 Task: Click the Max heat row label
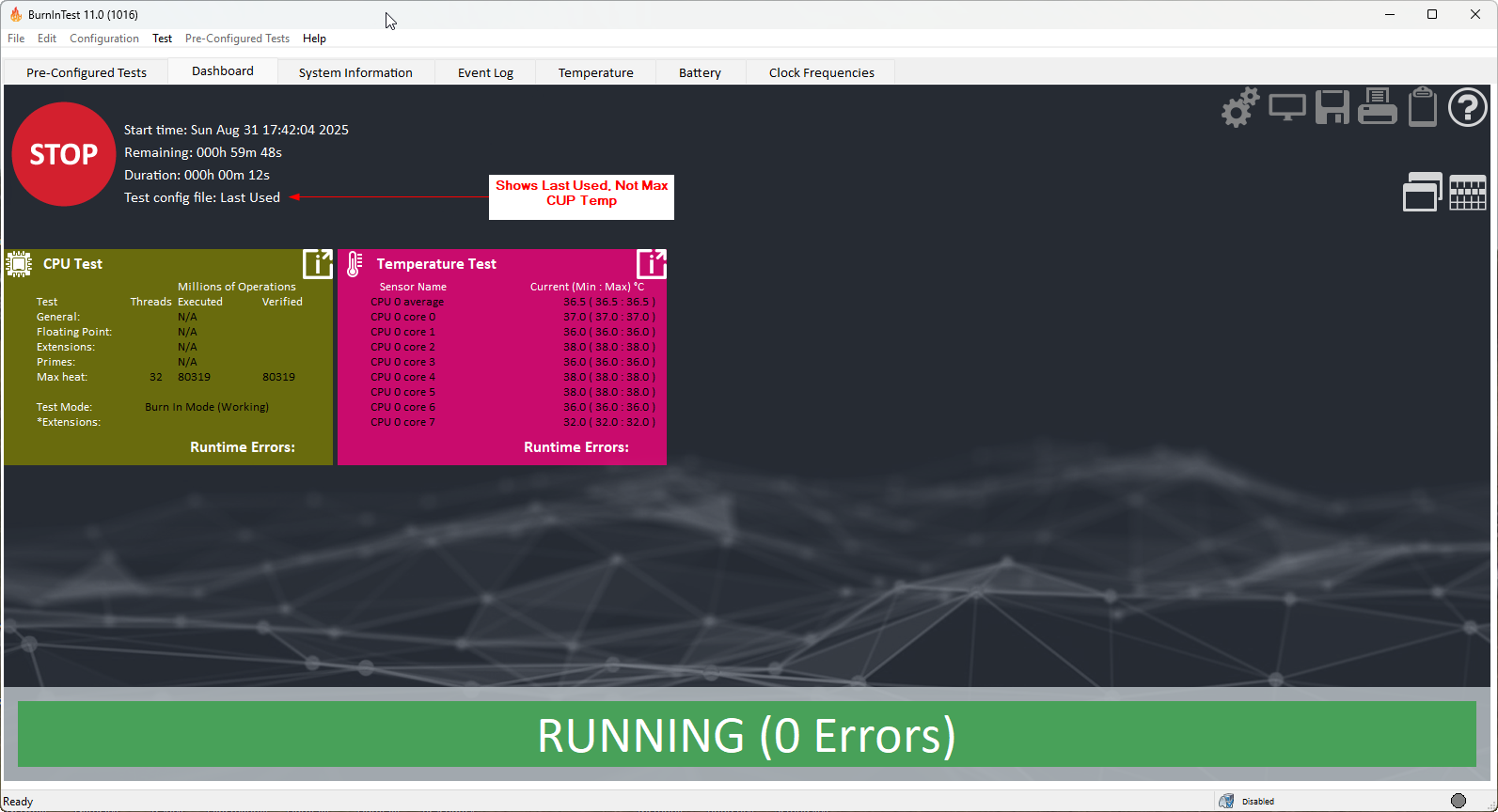coord(62,377)
